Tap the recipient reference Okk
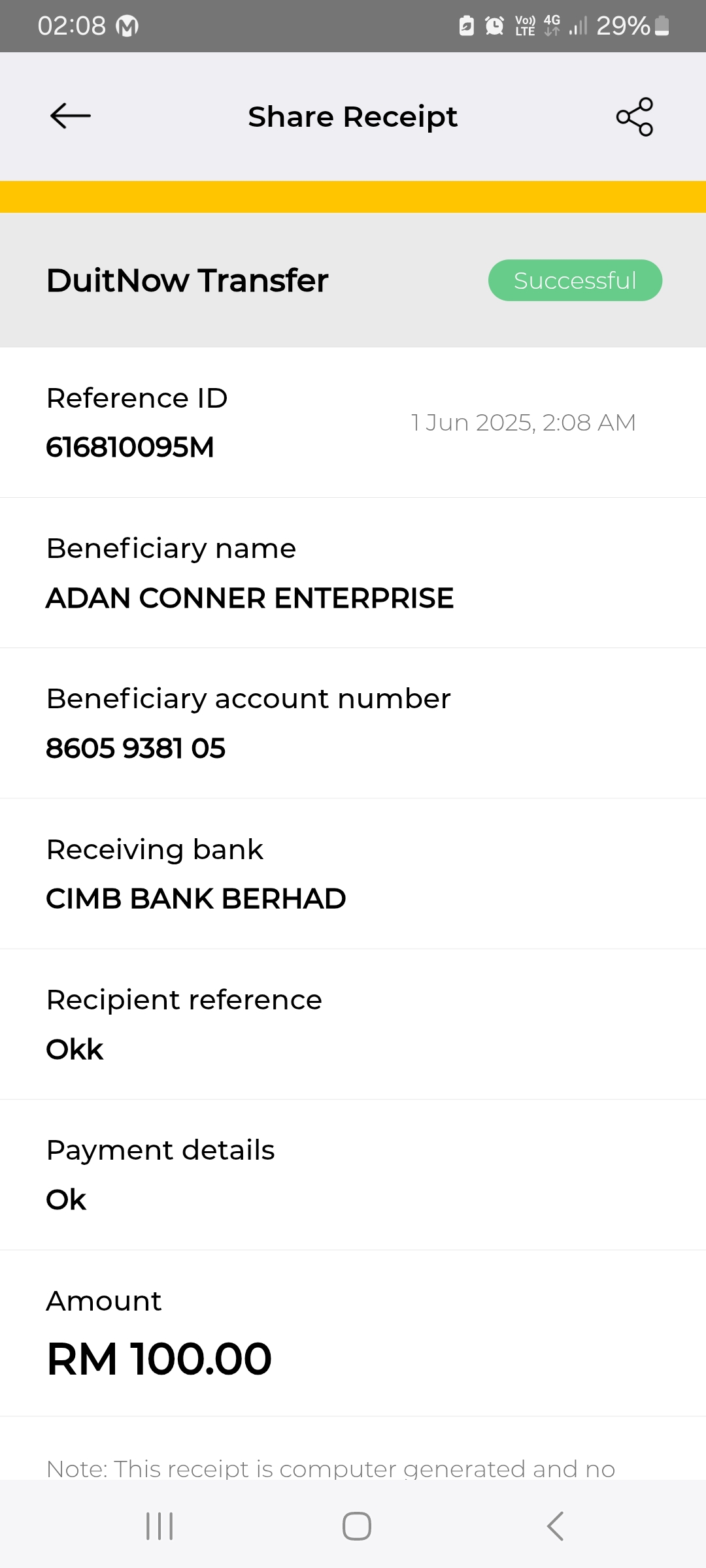 [75, 1050]
